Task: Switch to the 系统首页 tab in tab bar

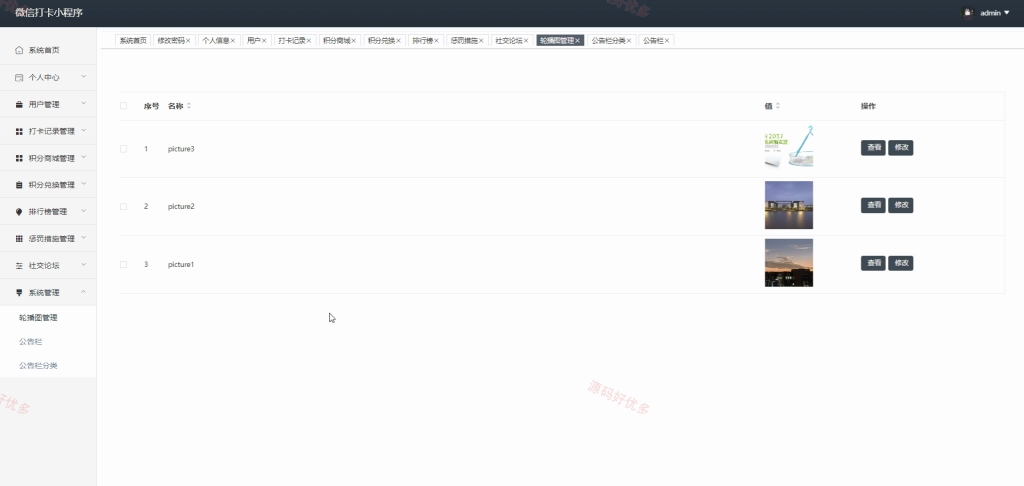Action: (x=133, y=40)
